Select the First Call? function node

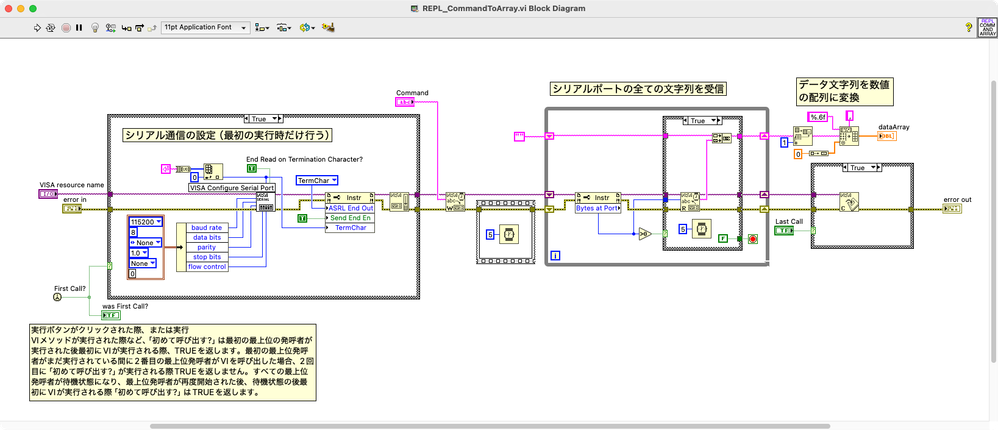58,296
